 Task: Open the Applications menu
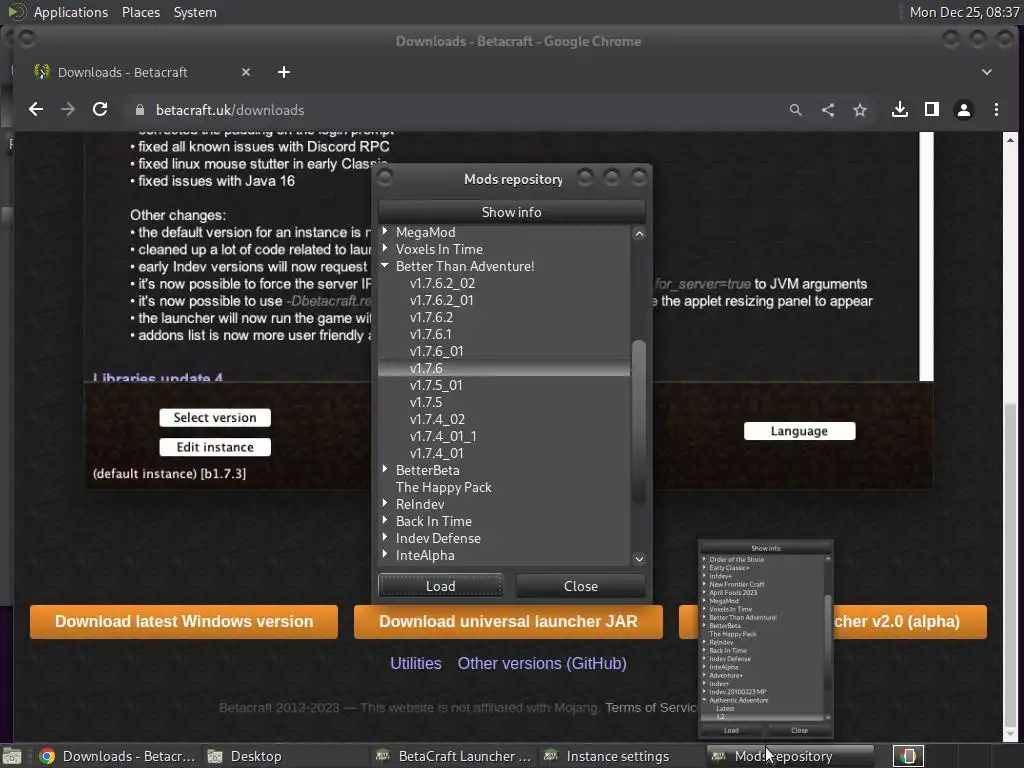71,12
